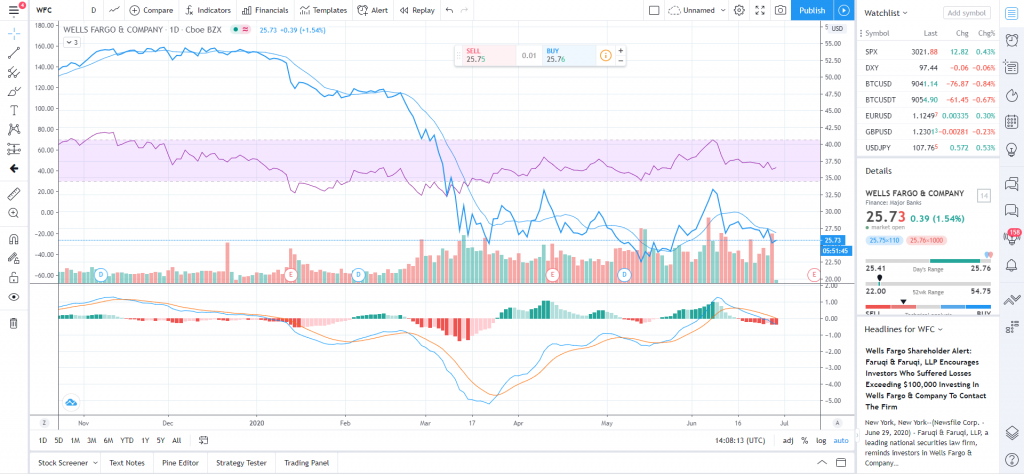Expand Headlines for WFC dropdown

click(903, 329)
